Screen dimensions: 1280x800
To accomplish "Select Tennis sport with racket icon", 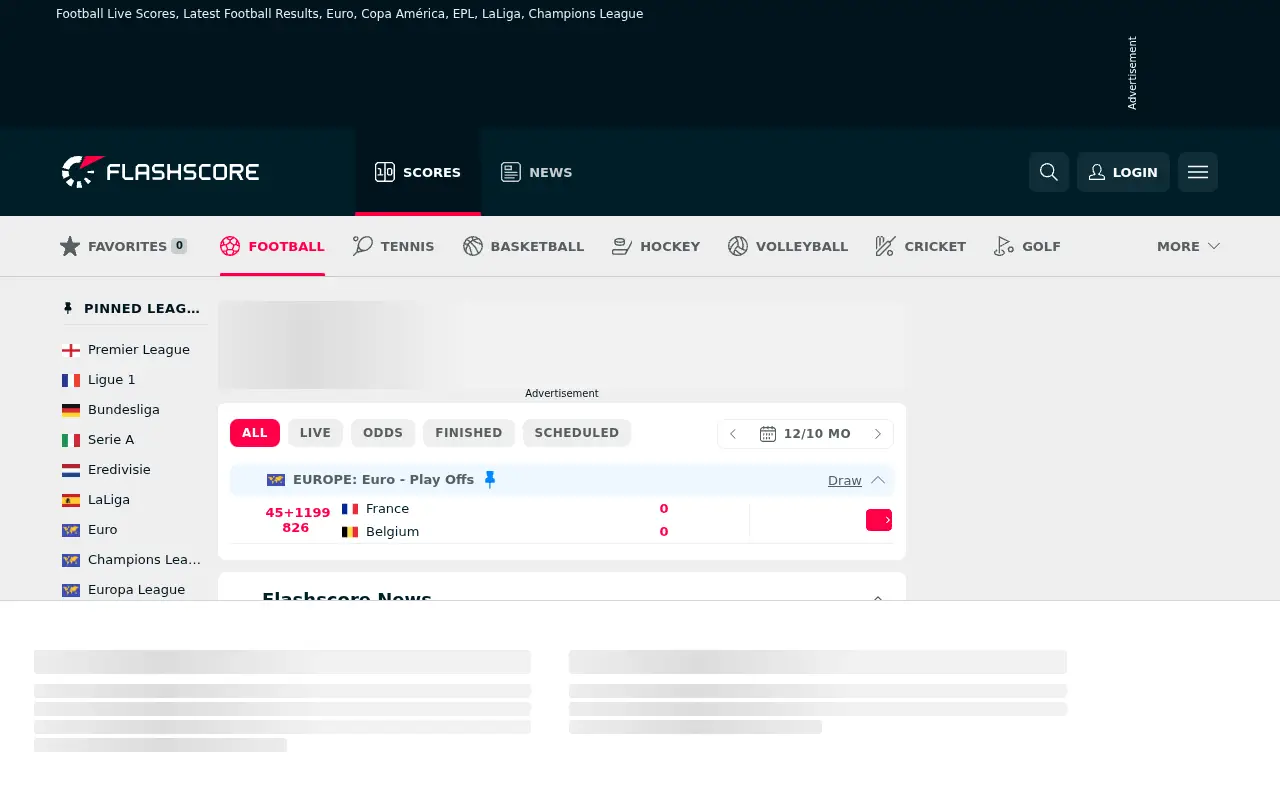I will tap(394, 246).
